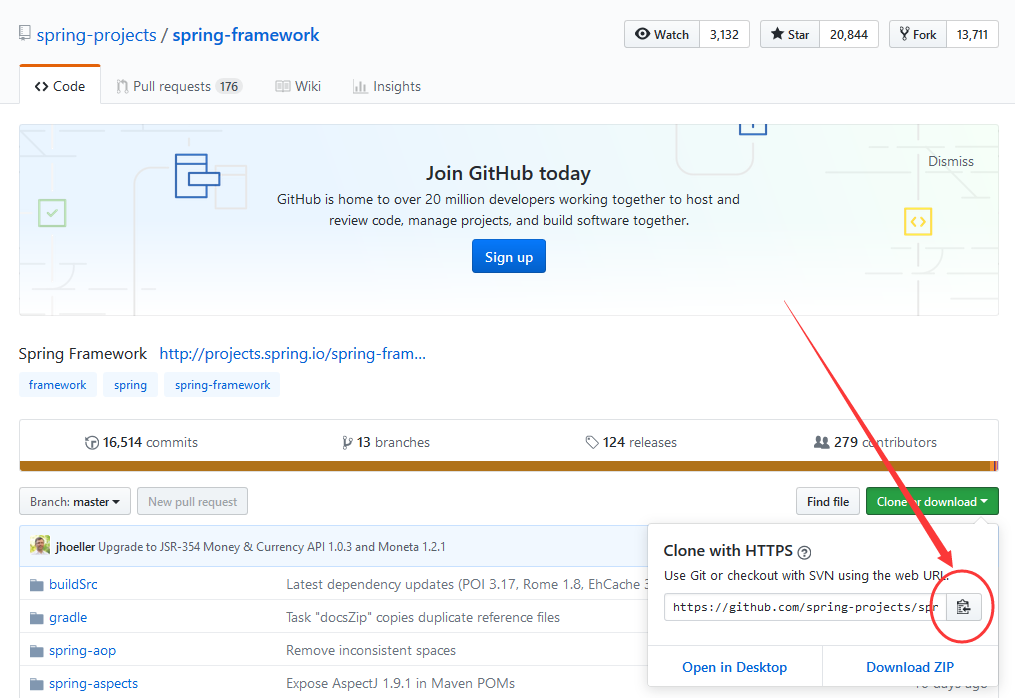Click the New pull request button
The image size is (1015, 698).
pyautogui.click(x=192, y=502)
